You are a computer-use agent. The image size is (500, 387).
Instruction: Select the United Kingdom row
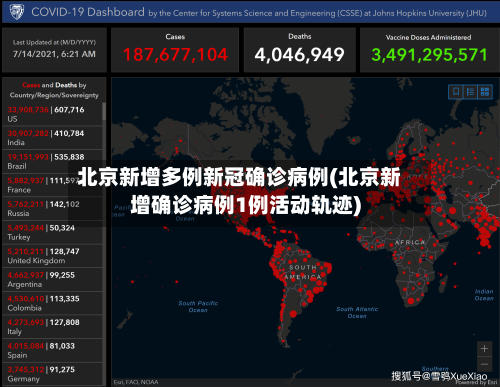[x=53, y=256]
